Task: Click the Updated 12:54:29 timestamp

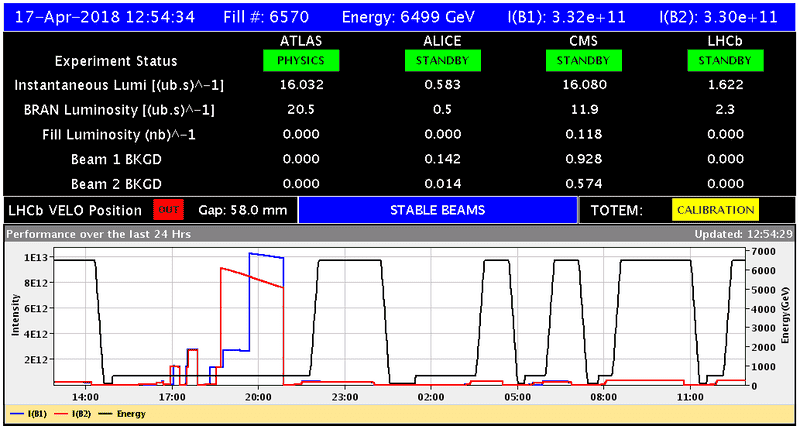Action: coord(745,234)
